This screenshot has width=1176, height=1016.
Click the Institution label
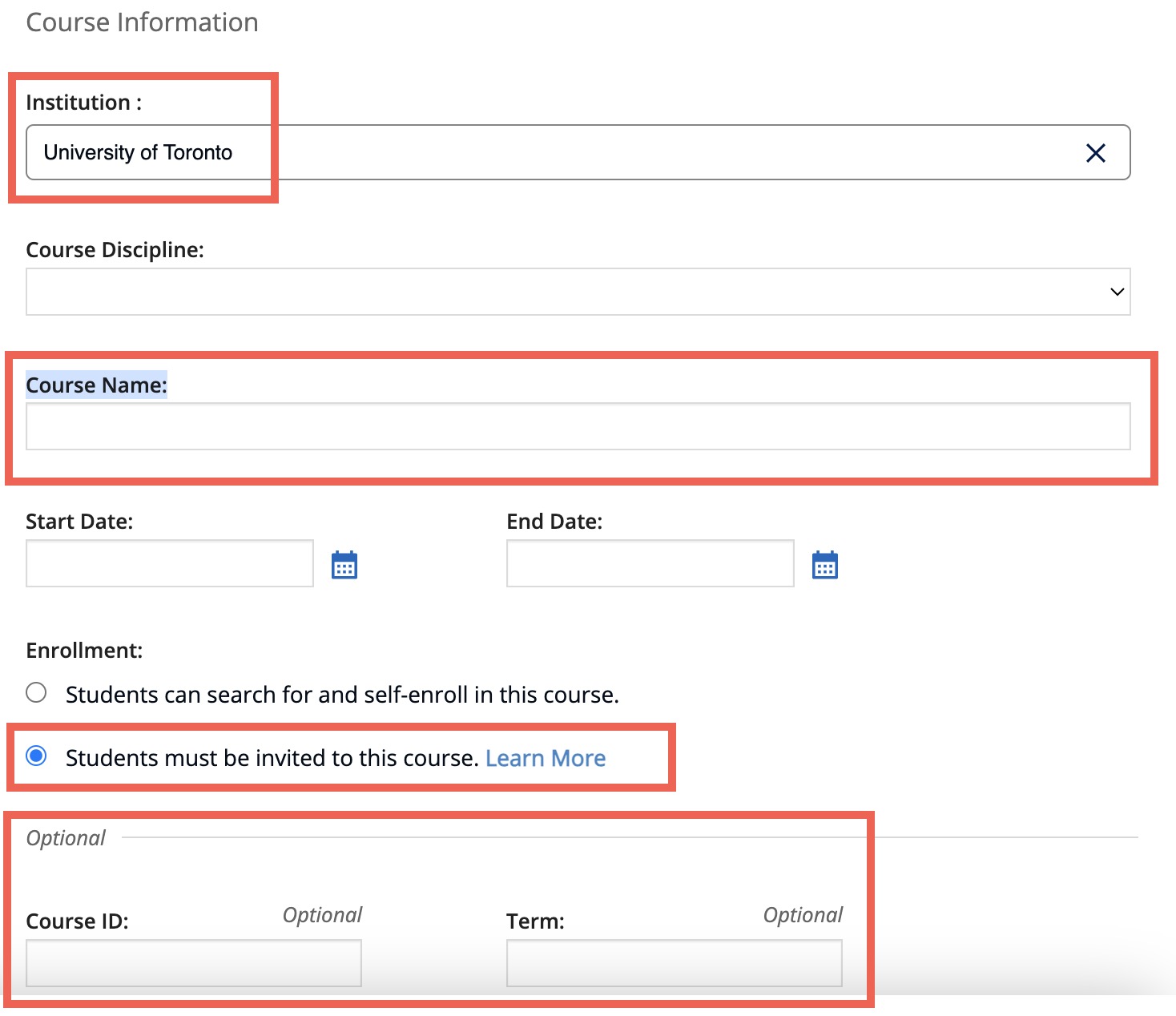coord(83,103)
